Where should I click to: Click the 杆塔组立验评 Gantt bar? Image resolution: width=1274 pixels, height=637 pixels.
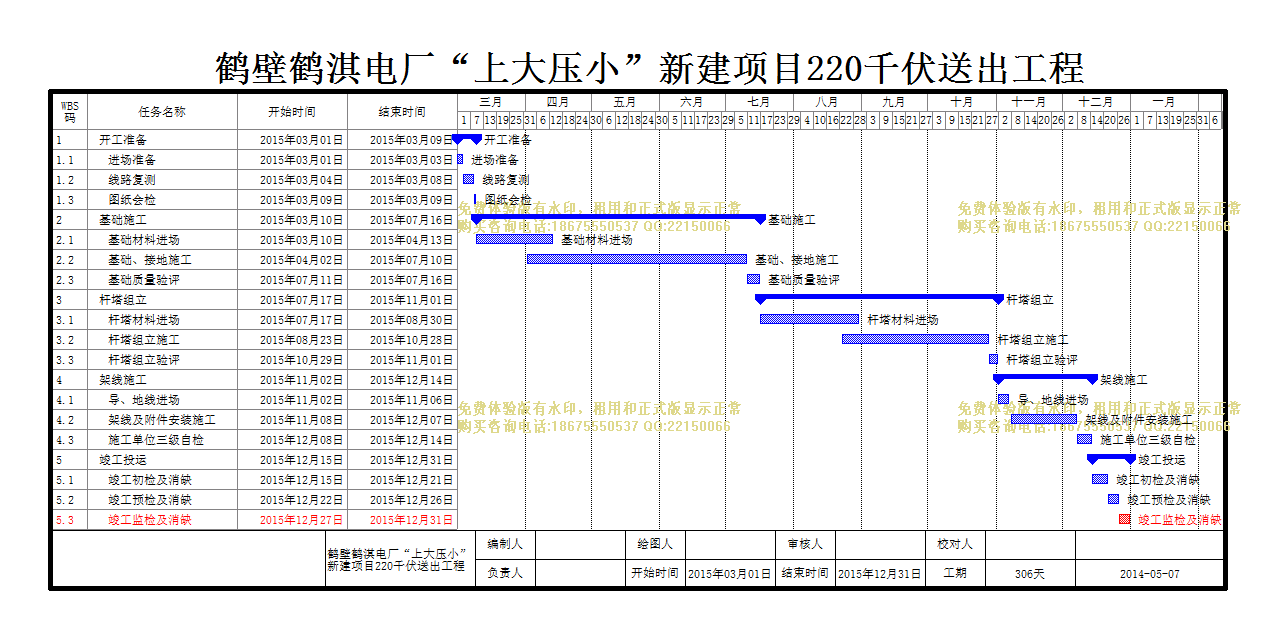(994, 359)
